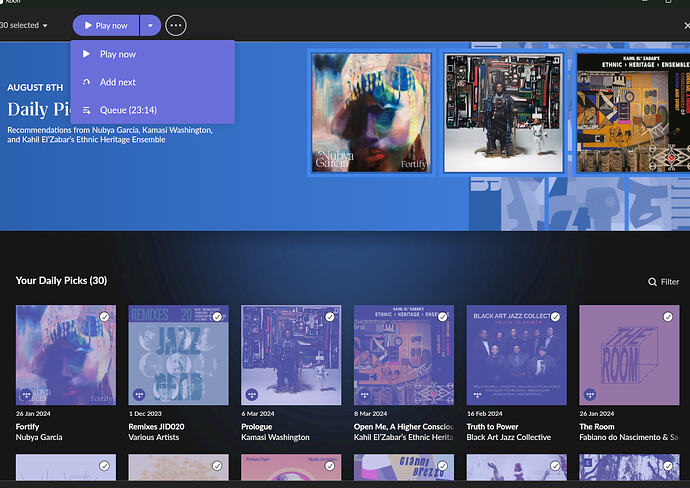Open the Filter search for Daily Picks
Screen dimensions: 690x488
click(664, 282)
